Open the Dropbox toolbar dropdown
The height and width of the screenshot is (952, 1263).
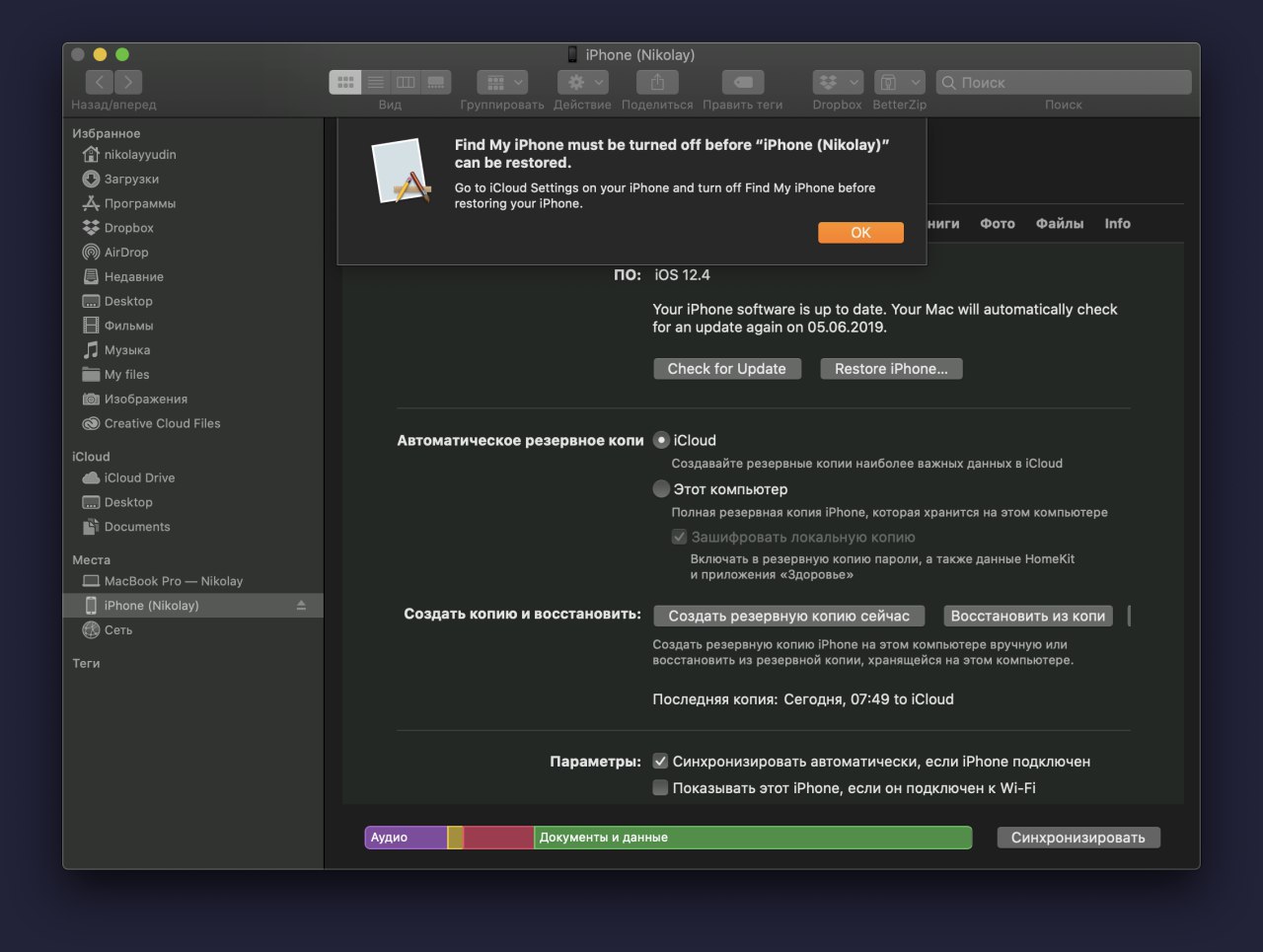(x=838, y=82)
